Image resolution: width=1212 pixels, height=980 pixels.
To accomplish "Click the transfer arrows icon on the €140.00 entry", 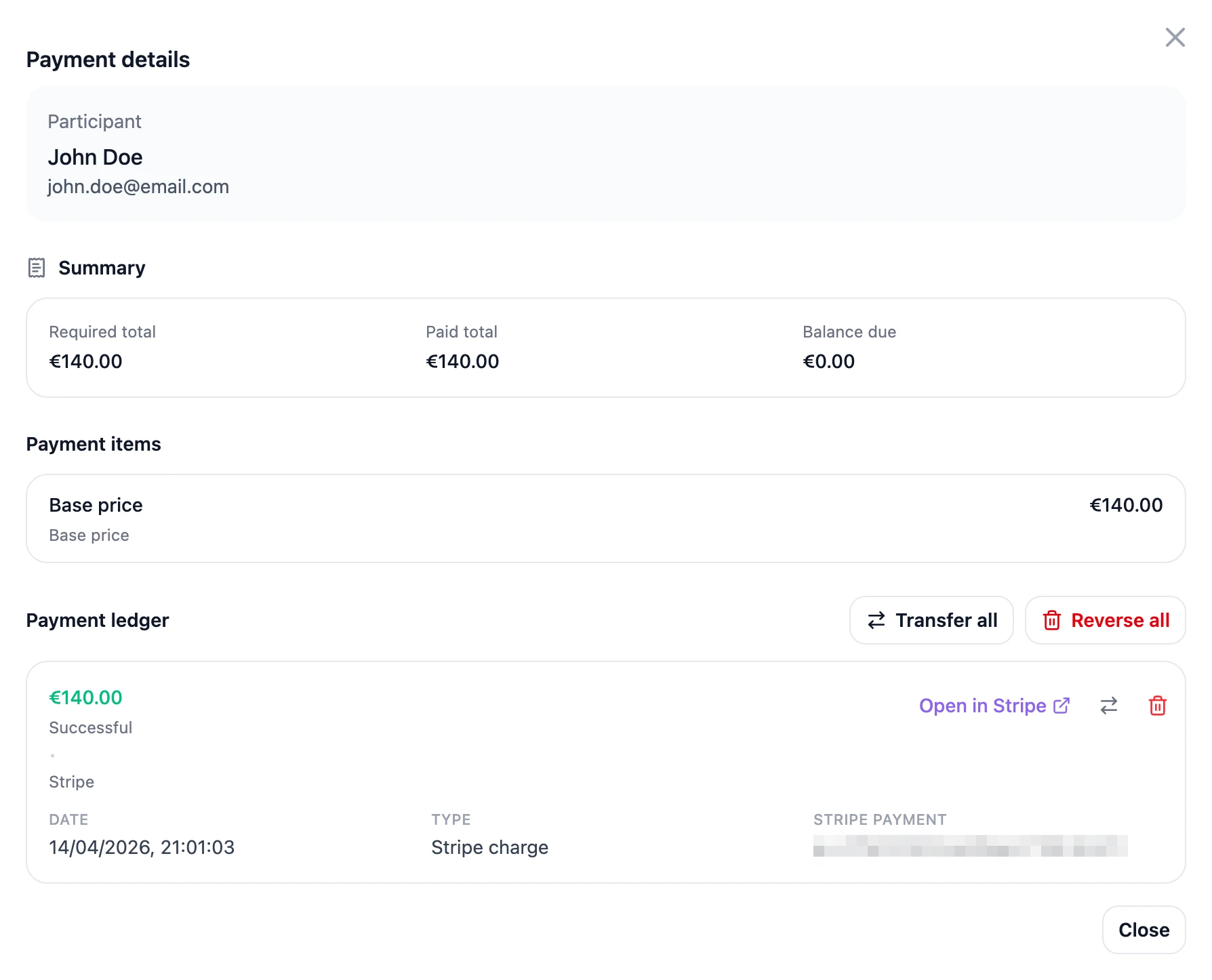I will point(1109,706).
